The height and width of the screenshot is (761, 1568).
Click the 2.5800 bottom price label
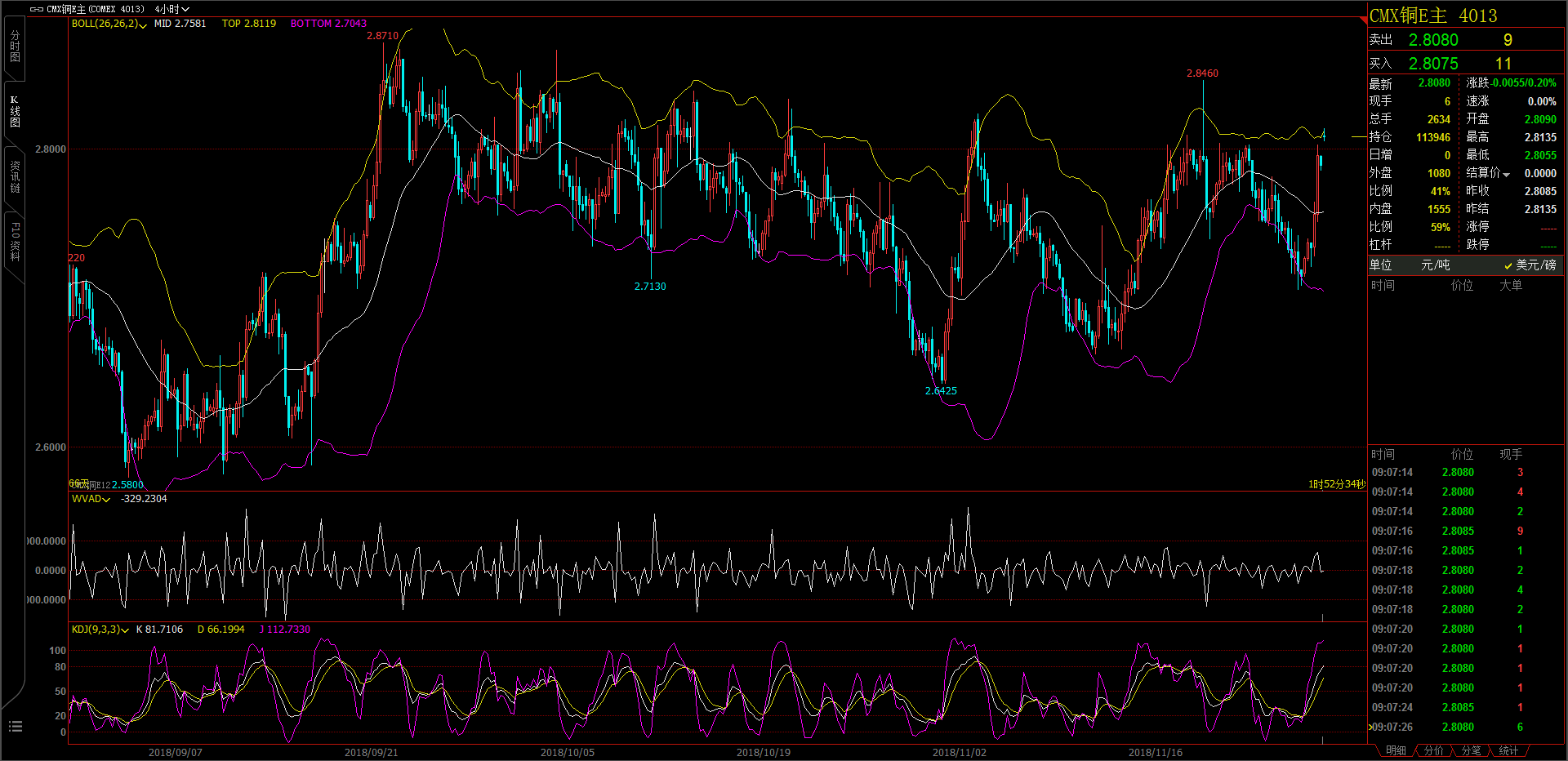pos(127,485)
